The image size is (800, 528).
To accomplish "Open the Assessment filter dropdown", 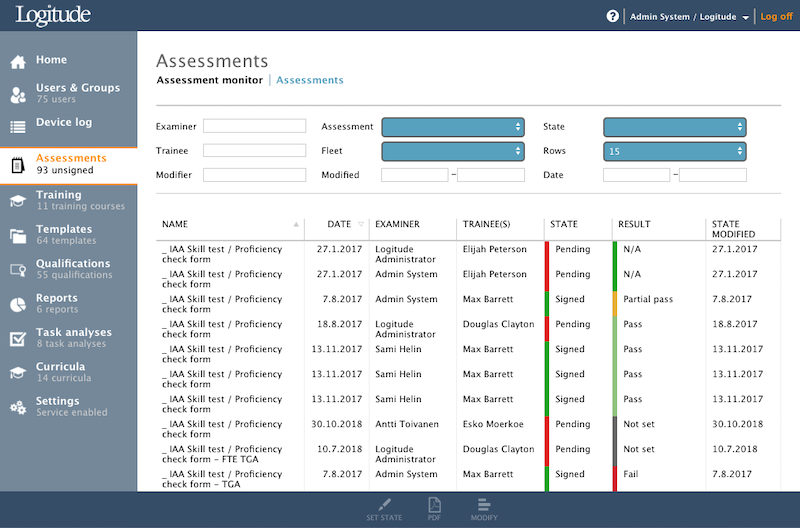I will pyautogui.click(x=453, y=127).
